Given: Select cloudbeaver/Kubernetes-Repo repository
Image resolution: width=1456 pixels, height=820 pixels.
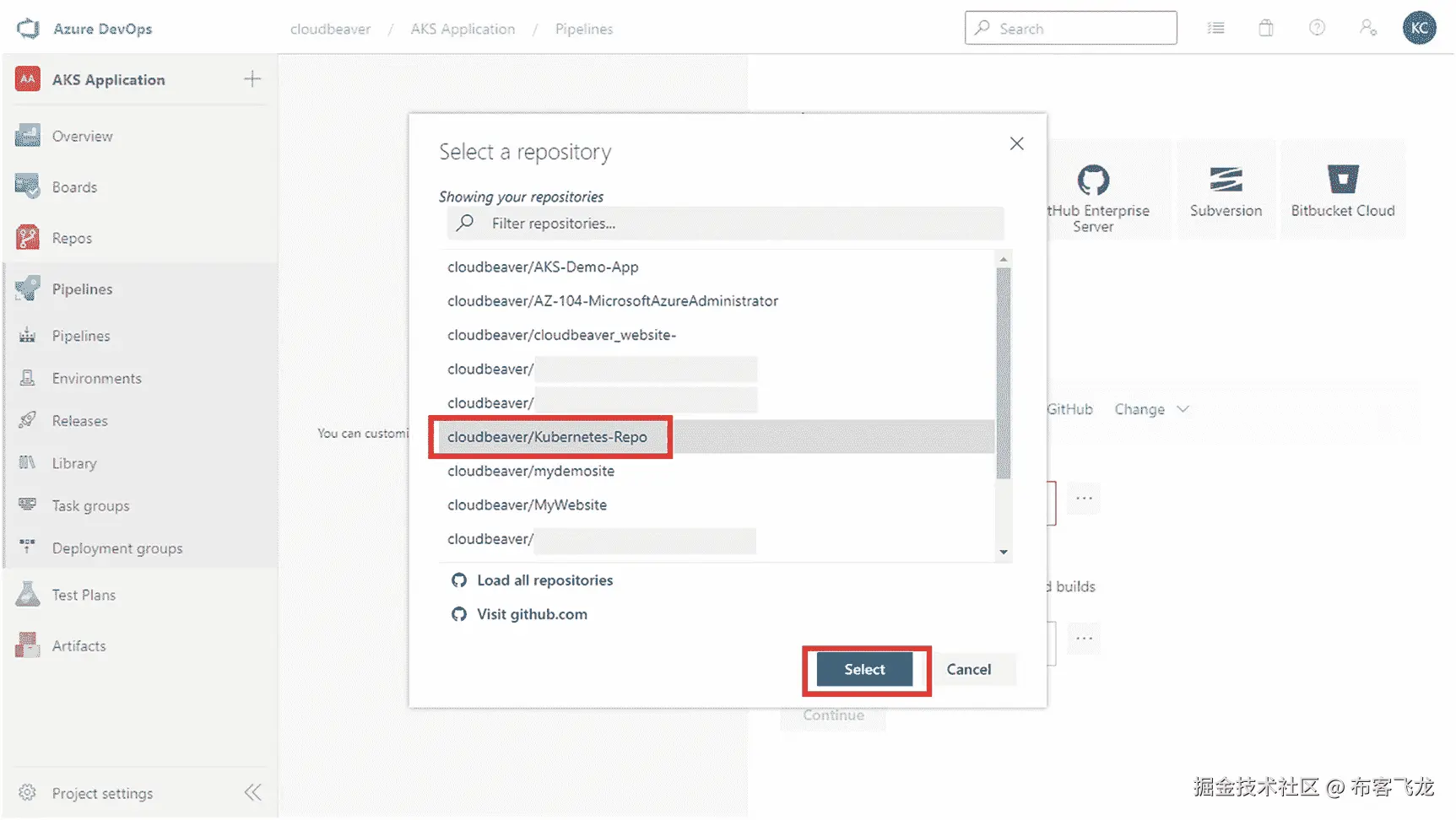Looking at the screenshot, I should pos(717,437).
